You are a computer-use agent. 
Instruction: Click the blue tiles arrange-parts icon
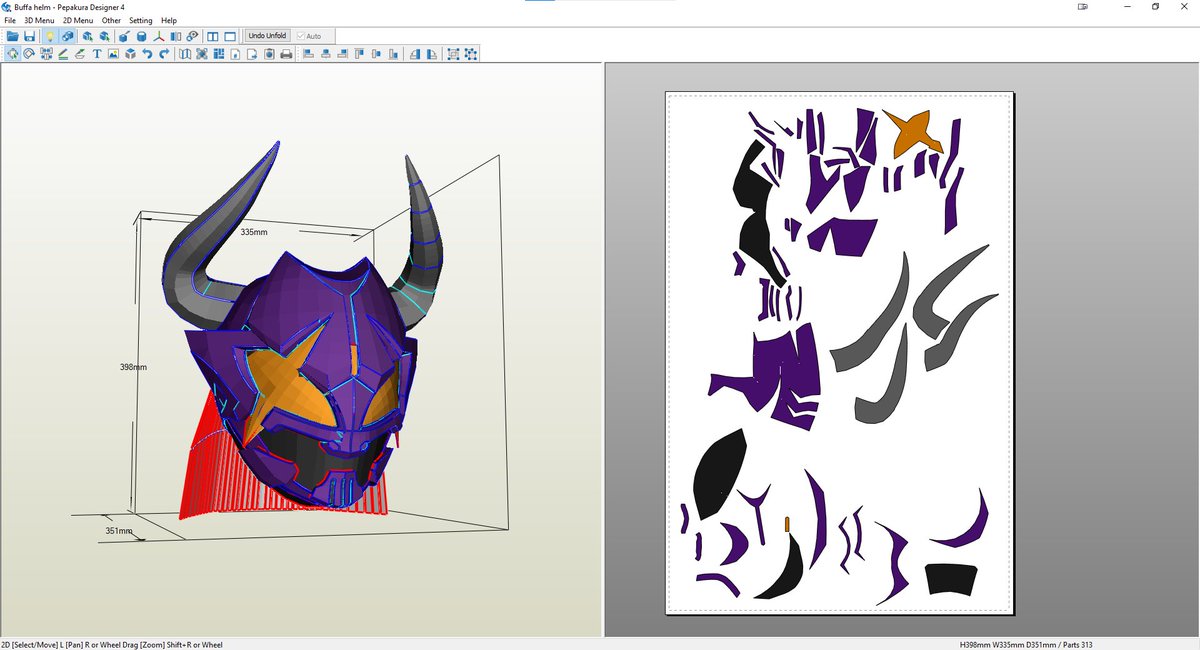(x=218, y=53)
